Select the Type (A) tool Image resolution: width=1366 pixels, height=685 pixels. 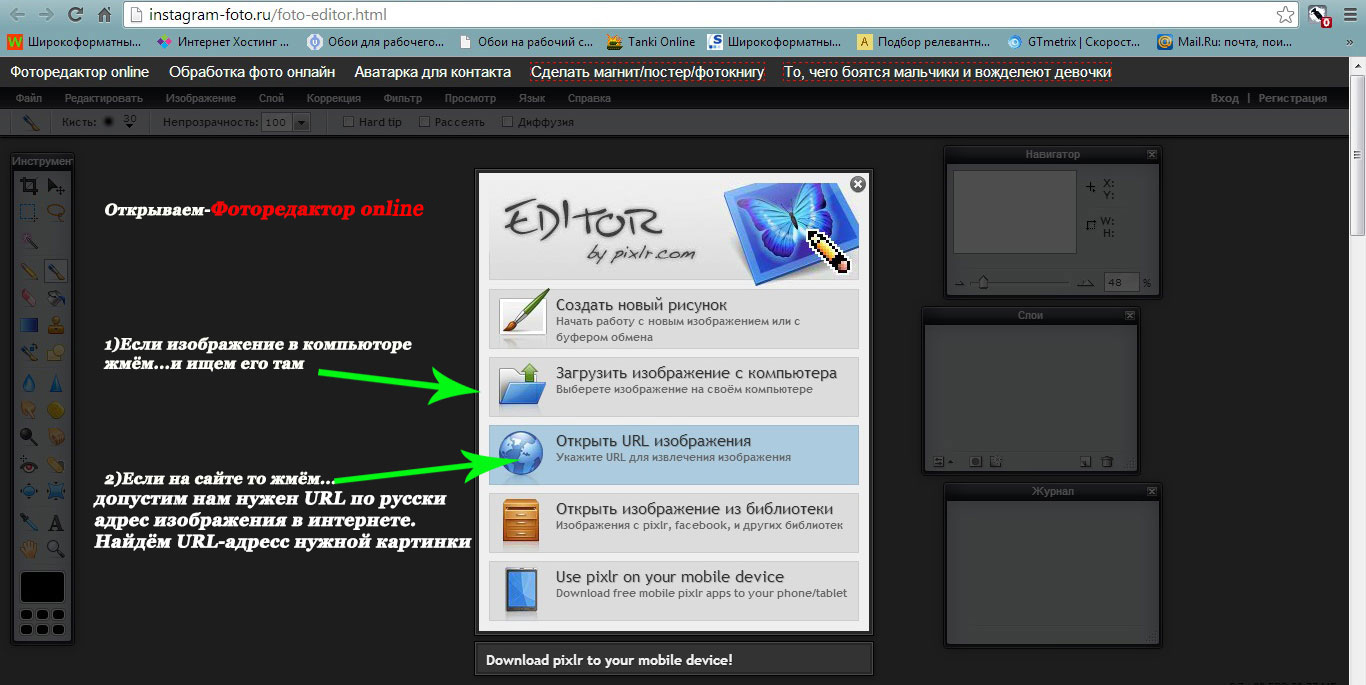pos(56,521)
